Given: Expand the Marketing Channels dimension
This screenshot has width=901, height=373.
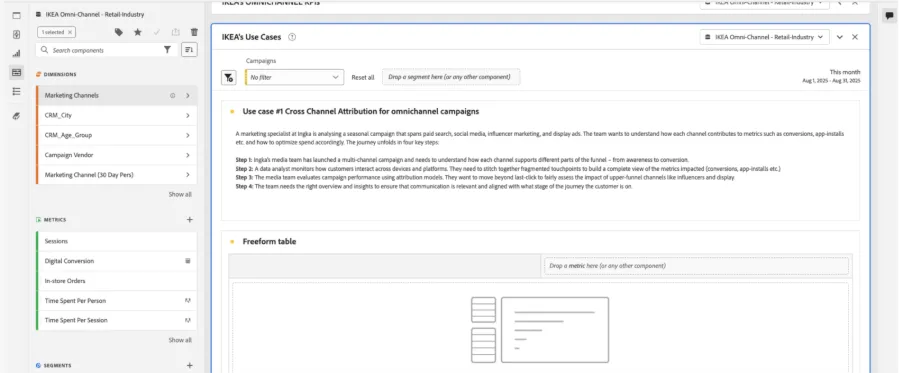Looking at the screenshot, I should (x=187, y=95).
